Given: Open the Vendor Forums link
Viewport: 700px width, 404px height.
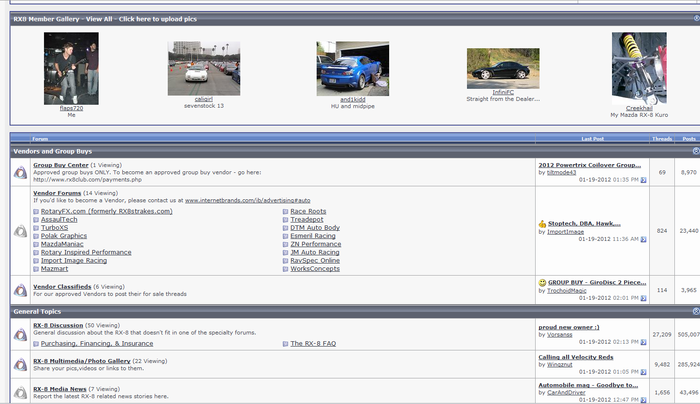Looking at the screenshot, I should point(57,193).
